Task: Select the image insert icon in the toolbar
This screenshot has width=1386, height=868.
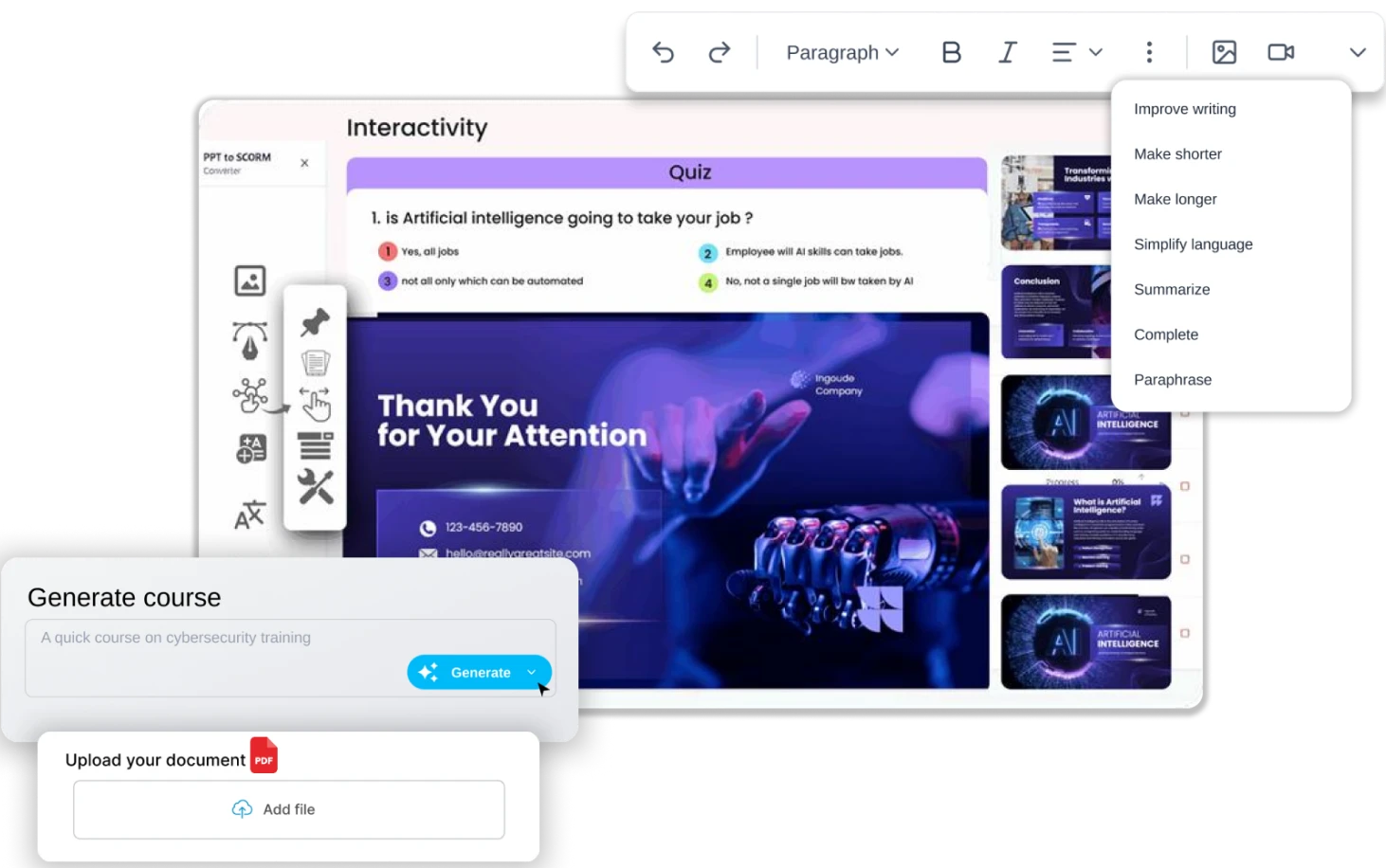Action: (1223, 52)
